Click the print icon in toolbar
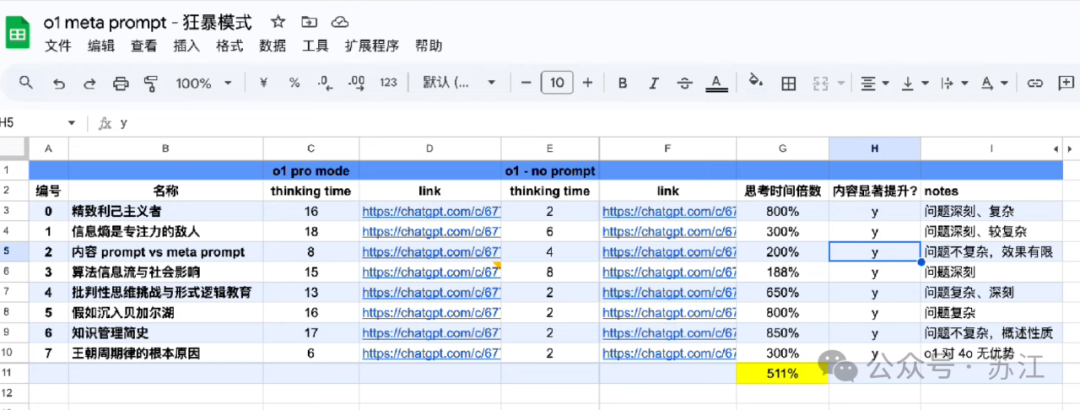 pyautogui.click(x=121, y=83)
